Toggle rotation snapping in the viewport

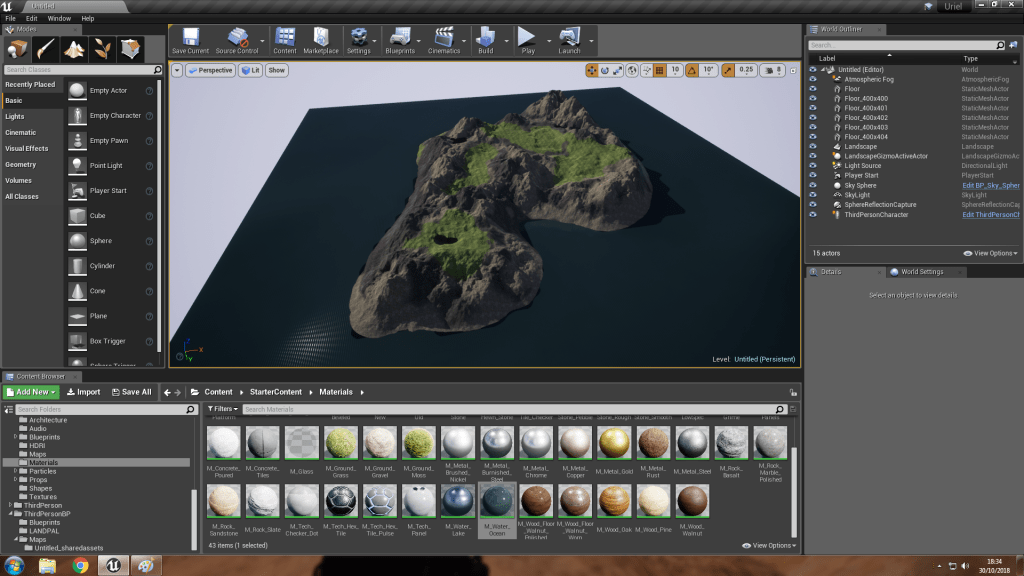click(x=692, y=70)
